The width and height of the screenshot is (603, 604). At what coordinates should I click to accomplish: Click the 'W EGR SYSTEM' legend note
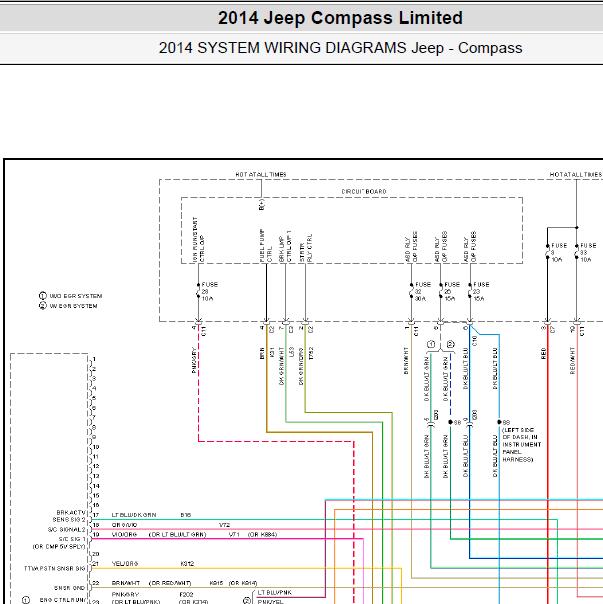(x=69, y=306)
